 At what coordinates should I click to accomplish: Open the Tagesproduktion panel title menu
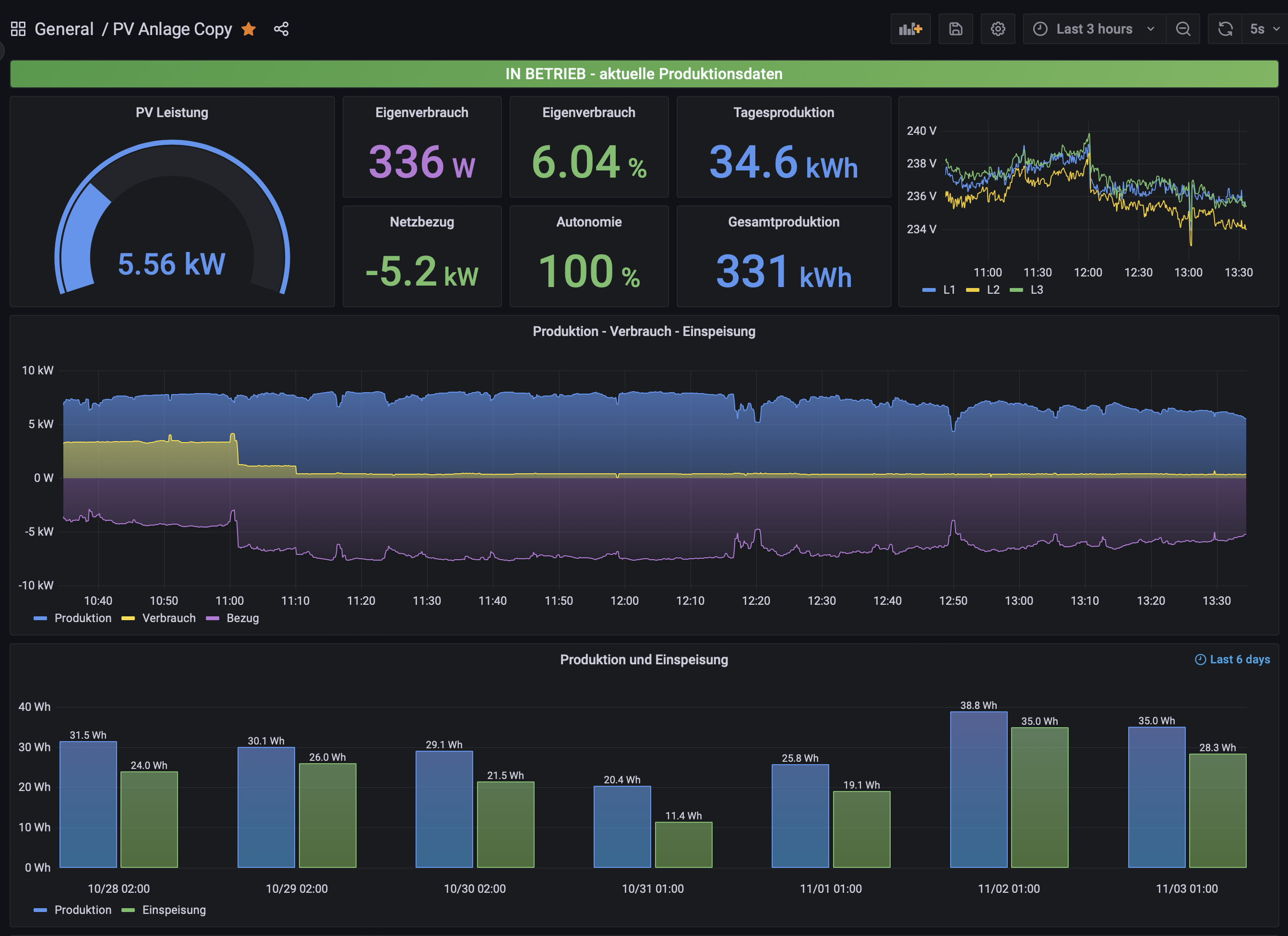[x=783, y=112]
